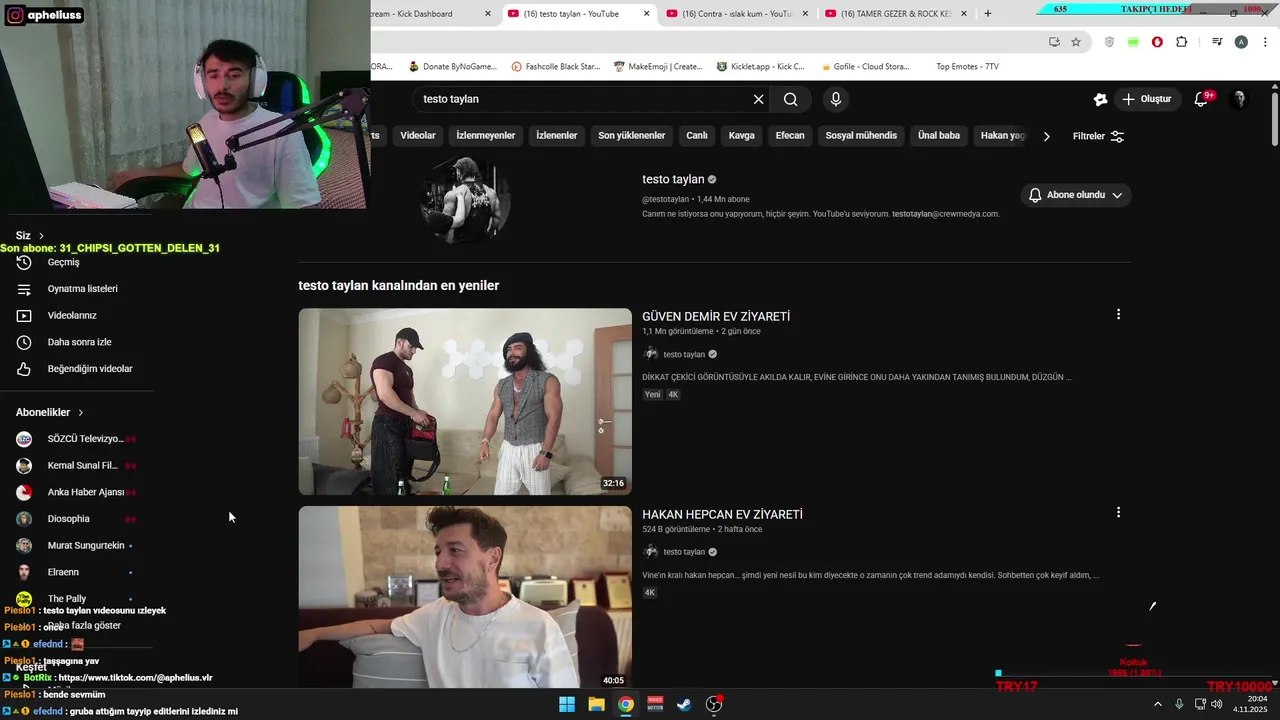Play the GÜVEN DEMİR video thumbnail
The height and width of the screenshot is (720, 1280).
pos(465,401)
